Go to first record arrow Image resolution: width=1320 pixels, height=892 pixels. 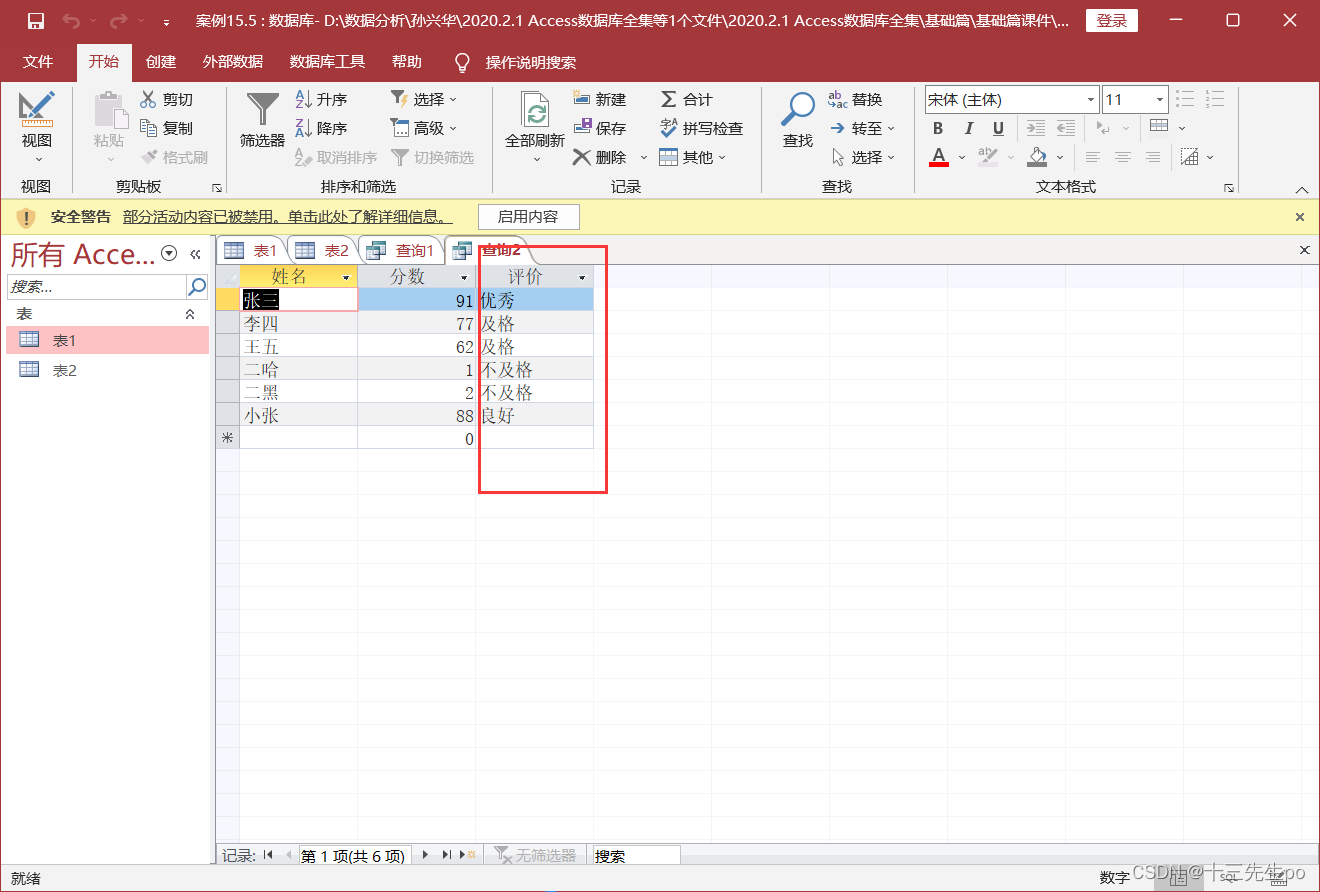(x=267, y=855)
